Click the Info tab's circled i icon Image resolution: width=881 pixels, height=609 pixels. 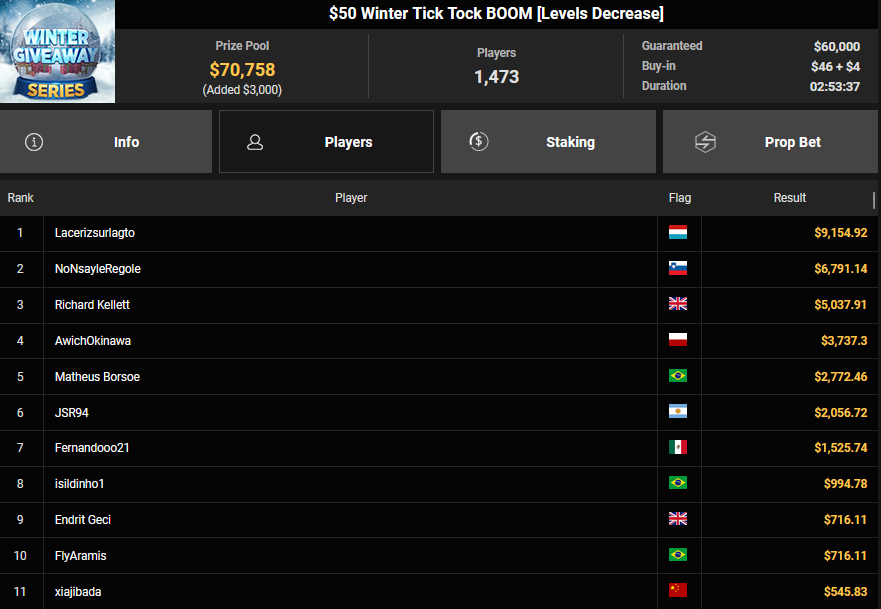(35, 142)
